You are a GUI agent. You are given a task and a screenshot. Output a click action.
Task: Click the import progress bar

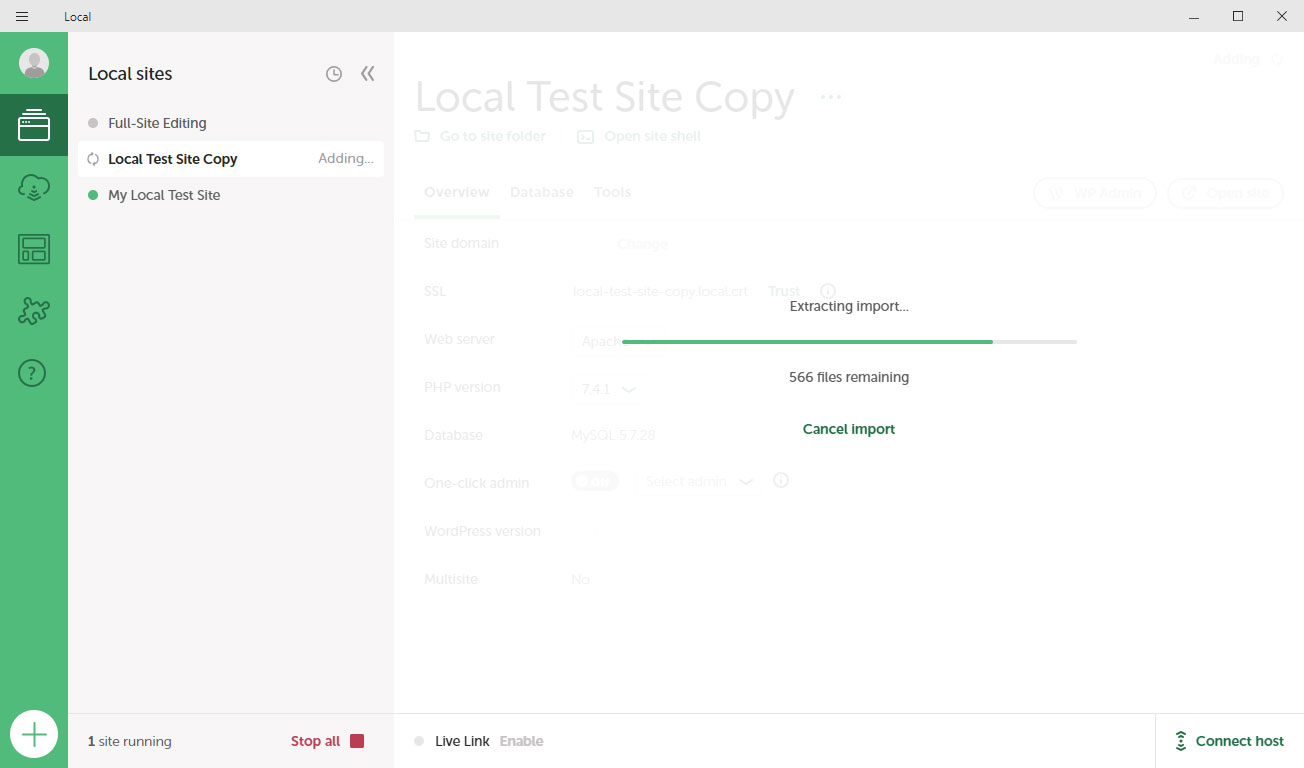pos(849,342)
